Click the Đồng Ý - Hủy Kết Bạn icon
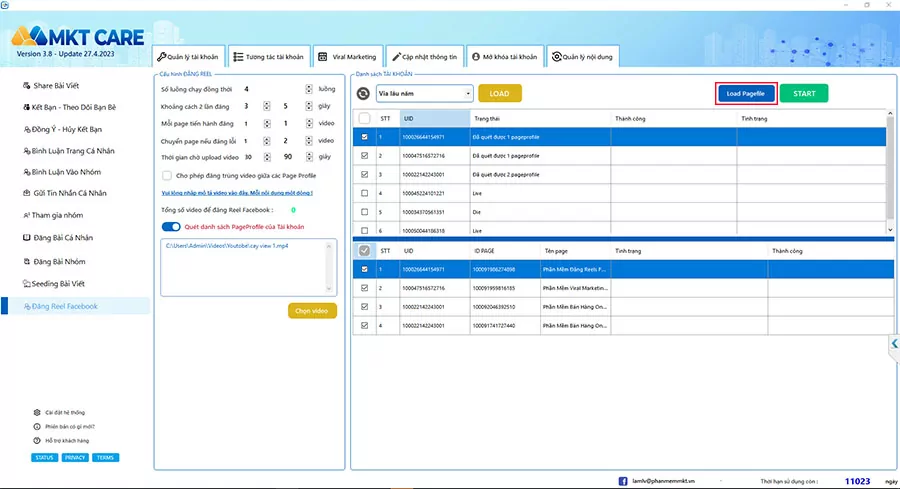Image resolution: width=900 pixels, height=489 pixels. 26,130
